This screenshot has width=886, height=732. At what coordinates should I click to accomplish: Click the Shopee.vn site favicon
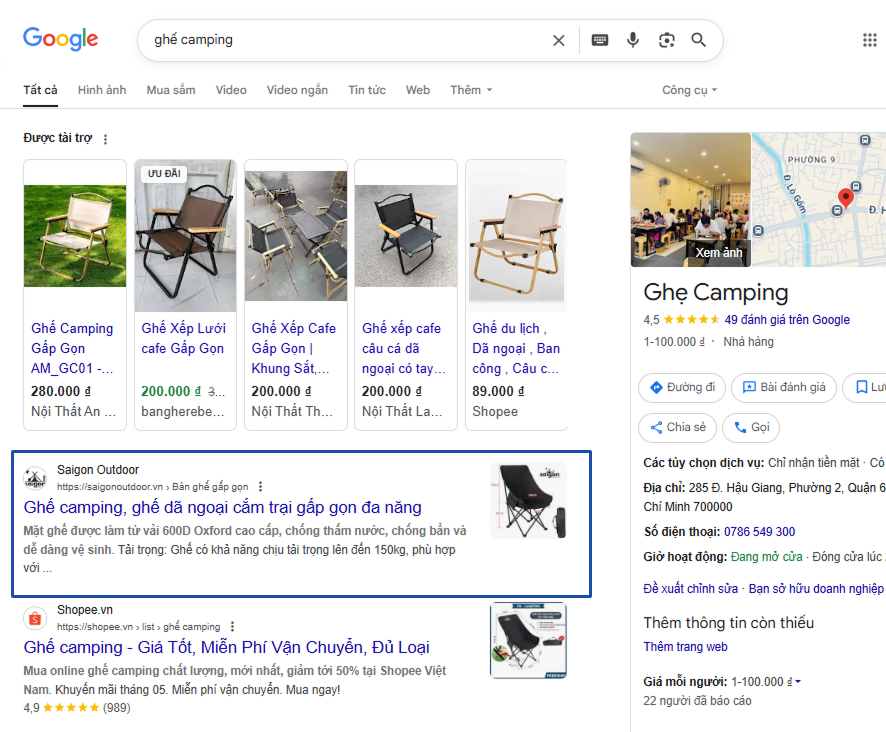[35, 618]
